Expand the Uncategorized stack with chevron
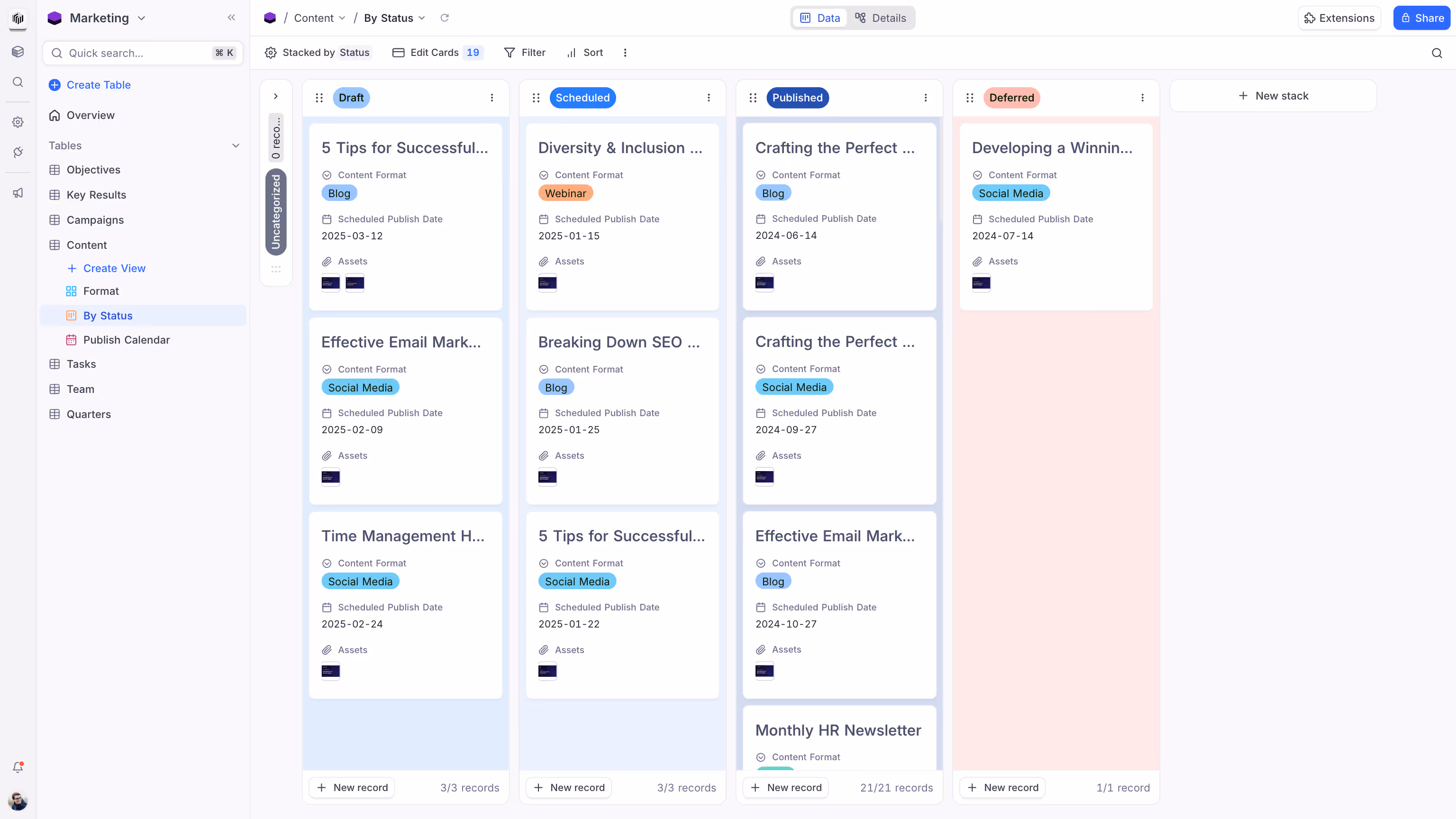Screen dimensions: 1456x819 pyautogui.click(x=276, y=96)
